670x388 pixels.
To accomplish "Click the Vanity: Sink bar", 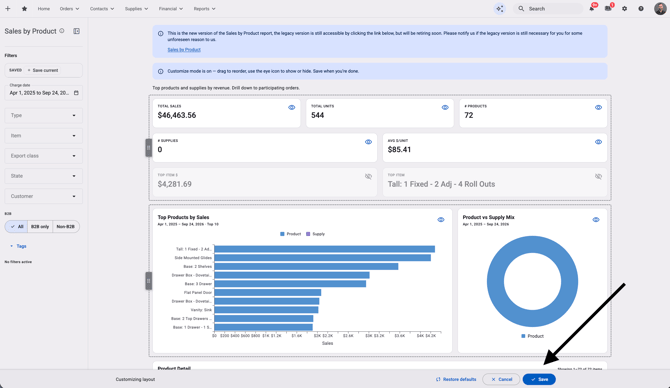I will (266, 310).
